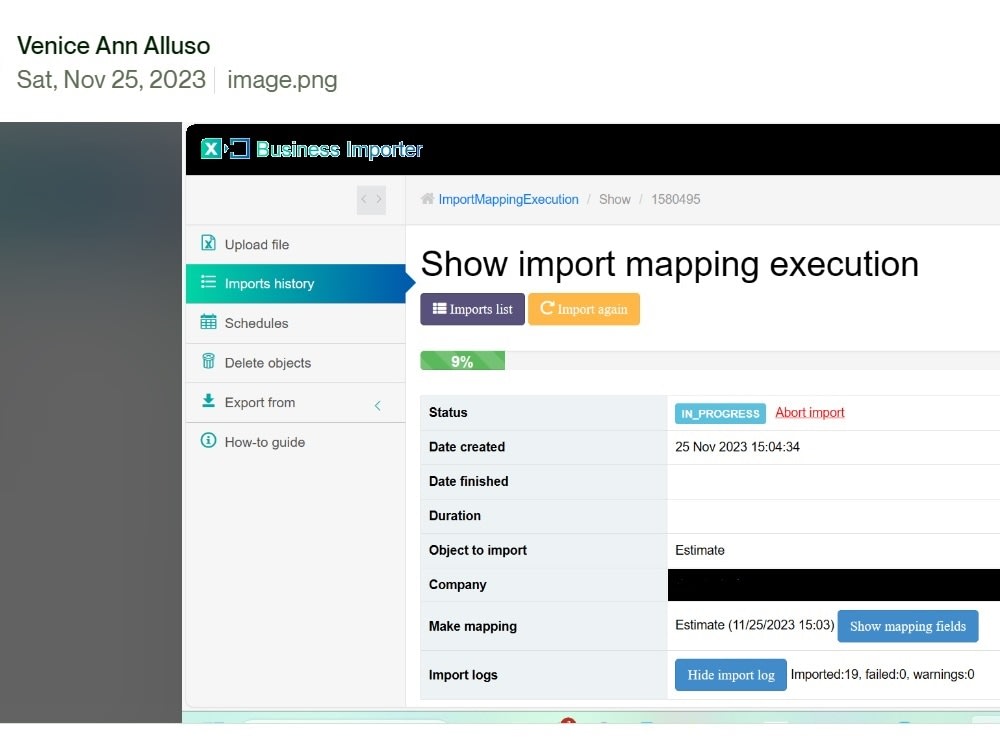Screen dimensions: 1000x750
Task: Click the 9% progress bar
Action: [462, 361]
